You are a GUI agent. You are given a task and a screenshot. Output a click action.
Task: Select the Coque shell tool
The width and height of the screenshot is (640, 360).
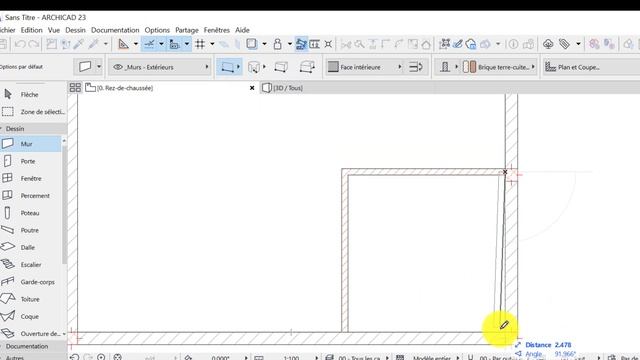pos(31,316)
